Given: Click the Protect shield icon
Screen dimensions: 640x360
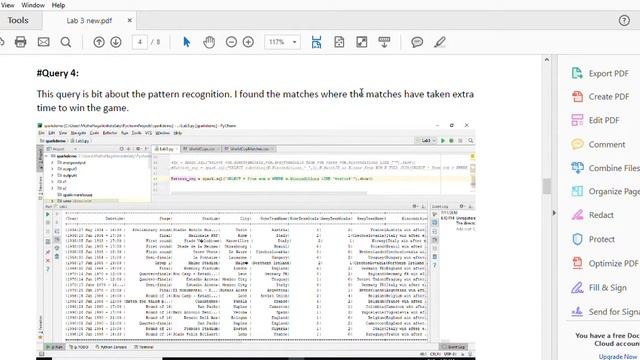Looking at the screenshot, I should click(x=577, y=239).
